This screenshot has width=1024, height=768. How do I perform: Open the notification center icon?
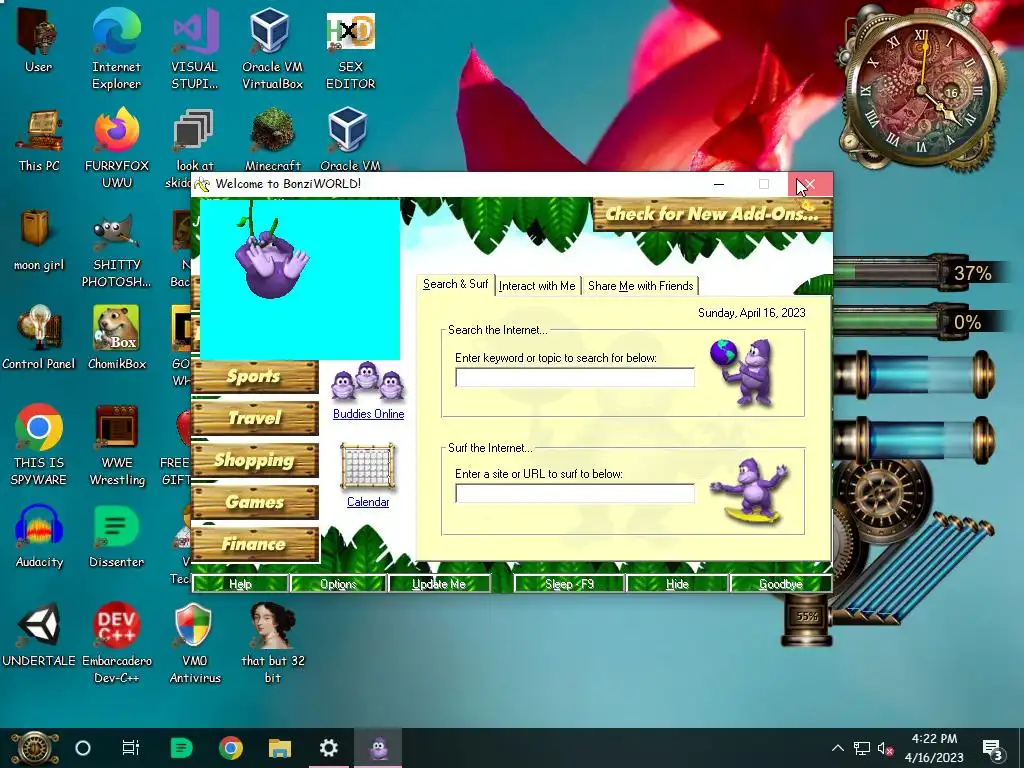click(x=993, y=750)
